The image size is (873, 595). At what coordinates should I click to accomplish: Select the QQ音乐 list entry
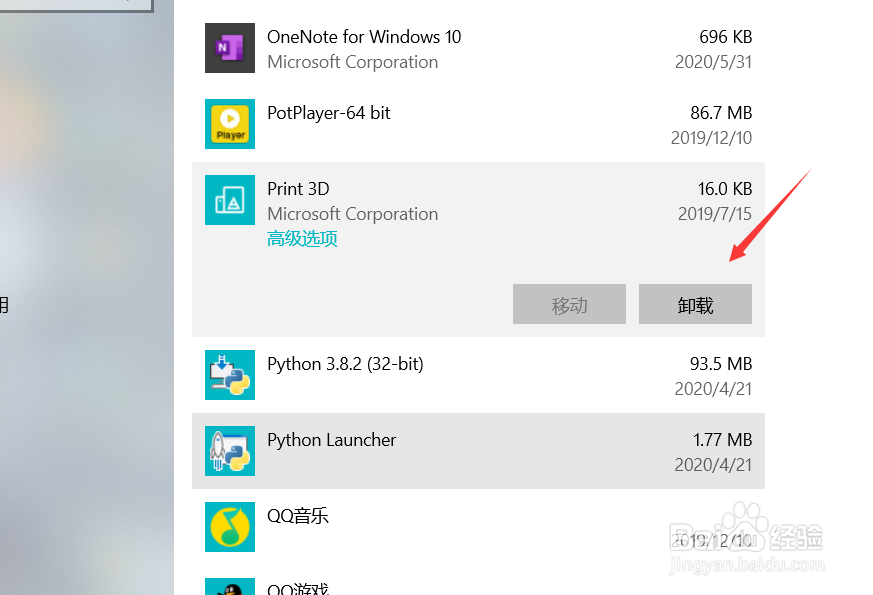(x=478, y=527)
